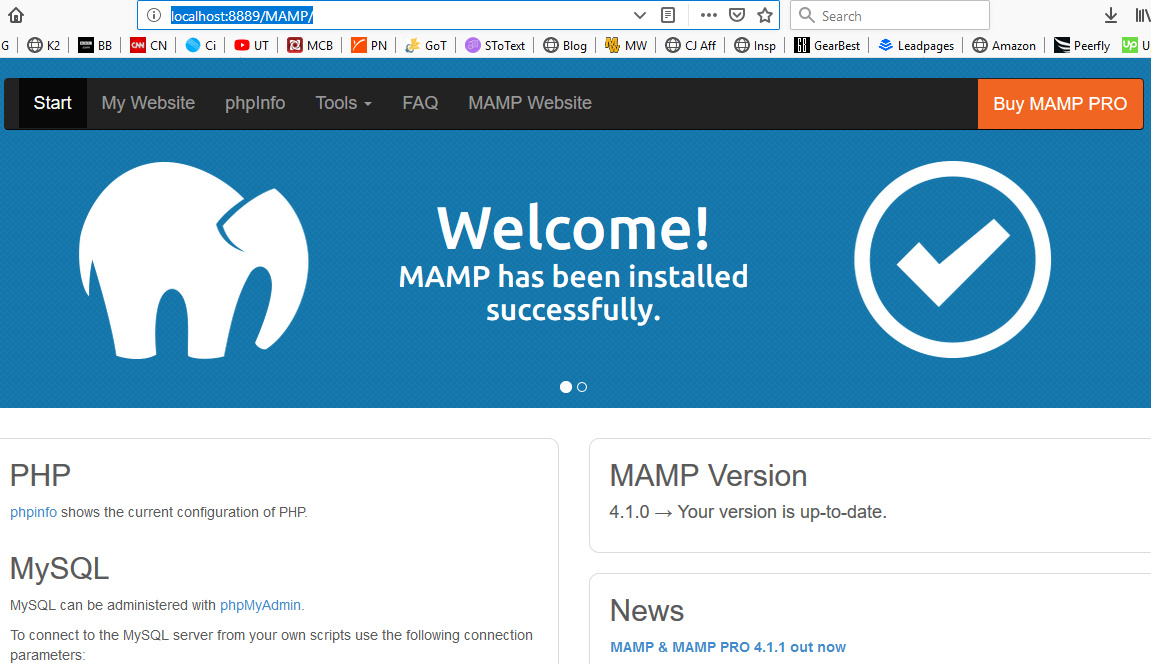The height and width of the screenshot is (664, 1151).
Task: Click the address bar URL localhost:8889/MAMP/
Action: 242,15
